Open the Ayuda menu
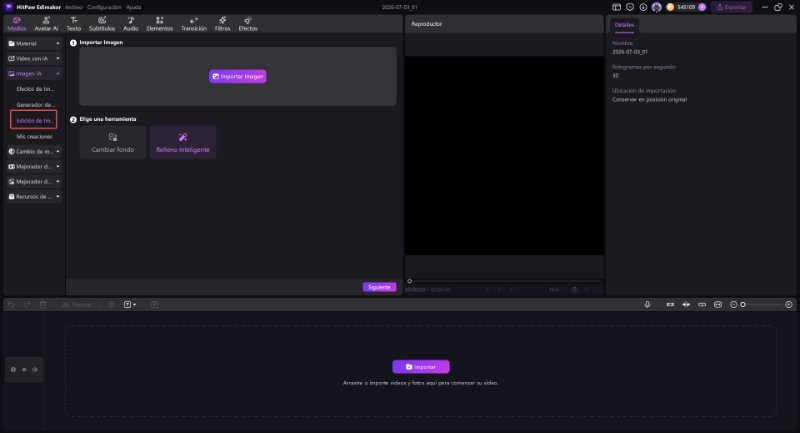Image resolution: width=800 pixels, height=433 pixels. click(134, 7)
